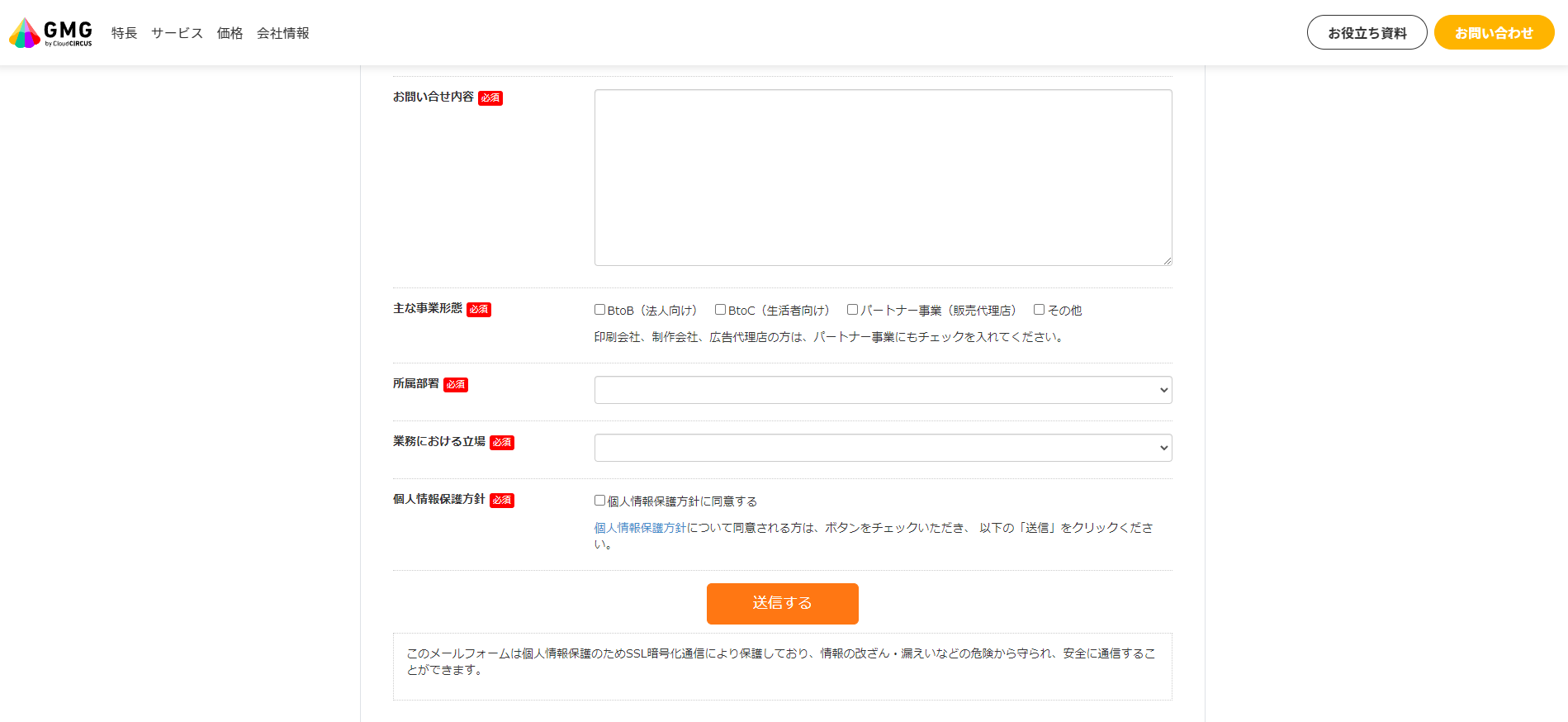Open the サービス menu item
Viewport: 1568px width, 722px height.
click(177, 33)
